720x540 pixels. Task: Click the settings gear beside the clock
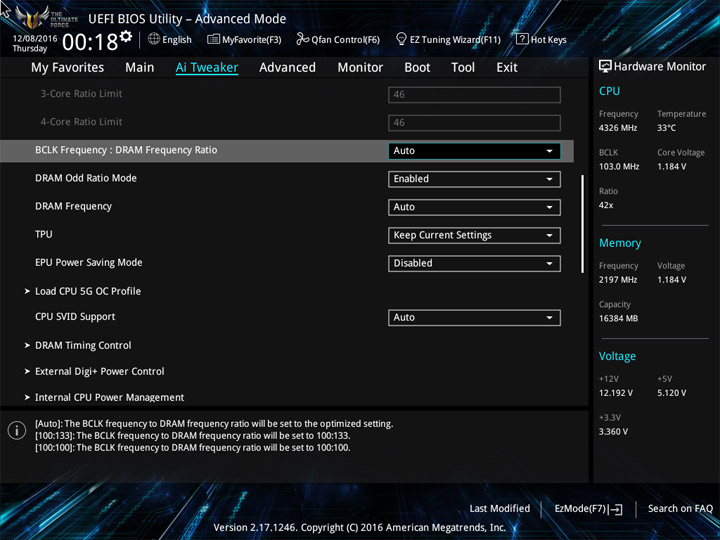tap(126, 36)
